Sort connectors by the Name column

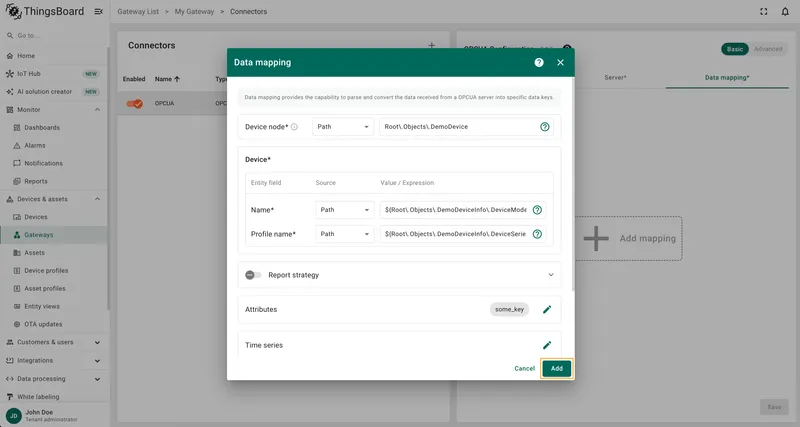167,79
